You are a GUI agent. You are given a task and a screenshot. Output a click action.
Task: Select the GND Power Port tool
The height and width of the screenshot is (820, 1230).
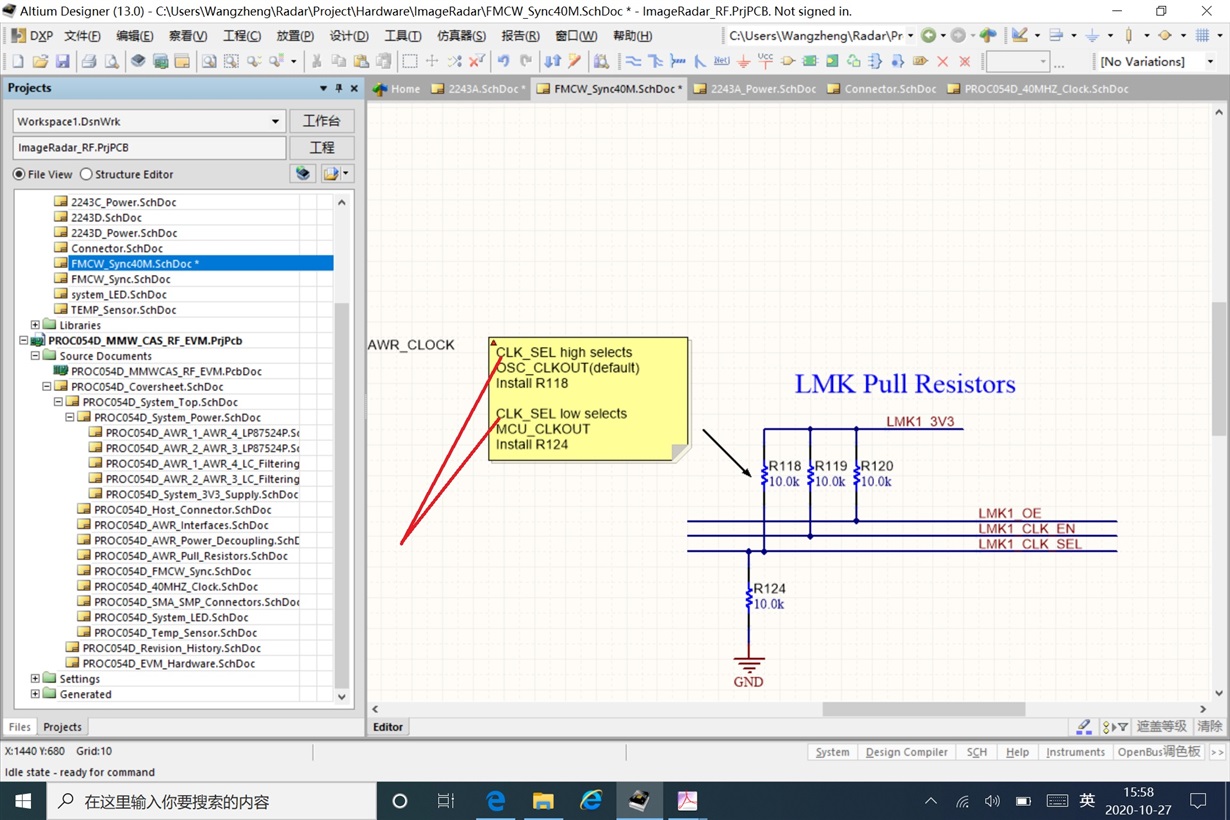pyautogui.click(x=743, y=61)
